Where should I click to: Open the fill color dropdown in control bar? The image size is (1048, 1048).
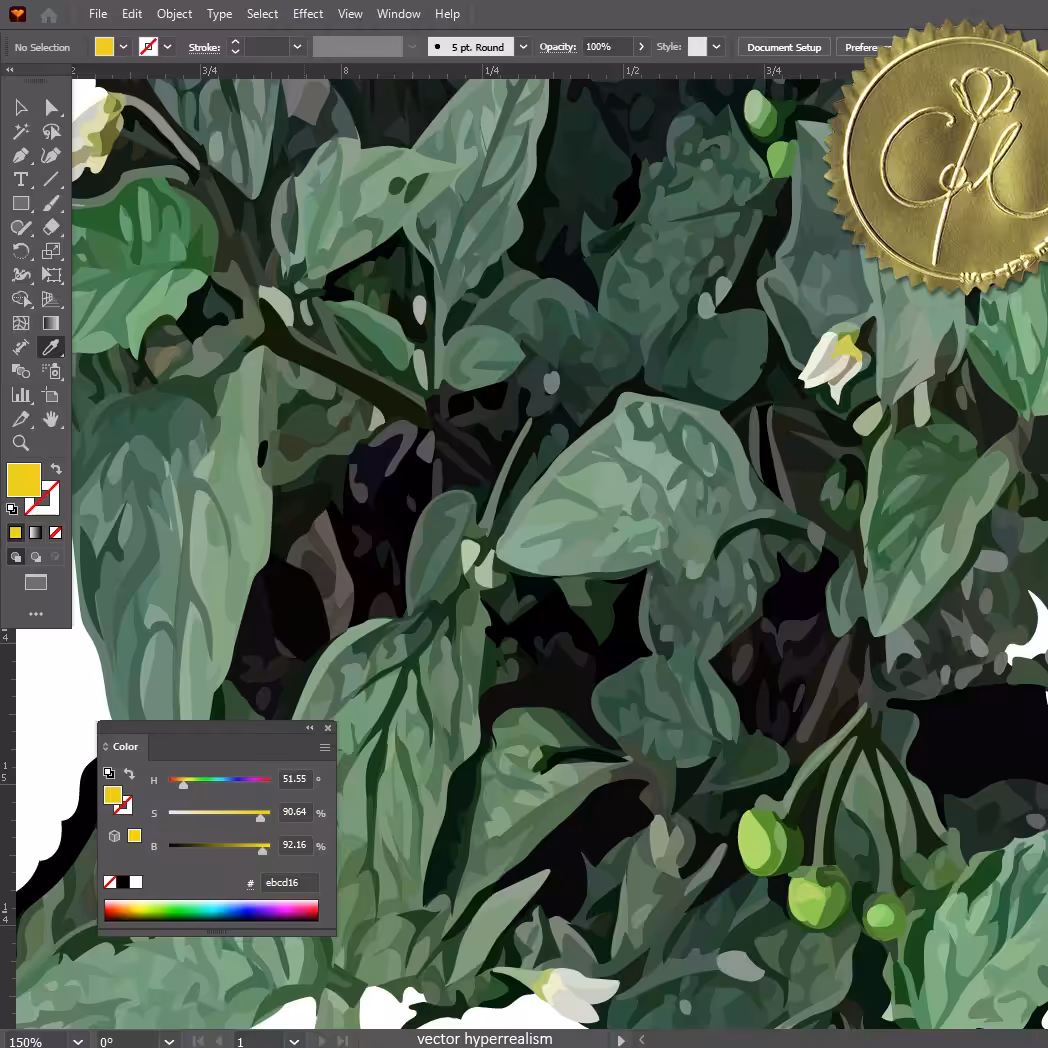pyautogui.click(x=124, y=47)
